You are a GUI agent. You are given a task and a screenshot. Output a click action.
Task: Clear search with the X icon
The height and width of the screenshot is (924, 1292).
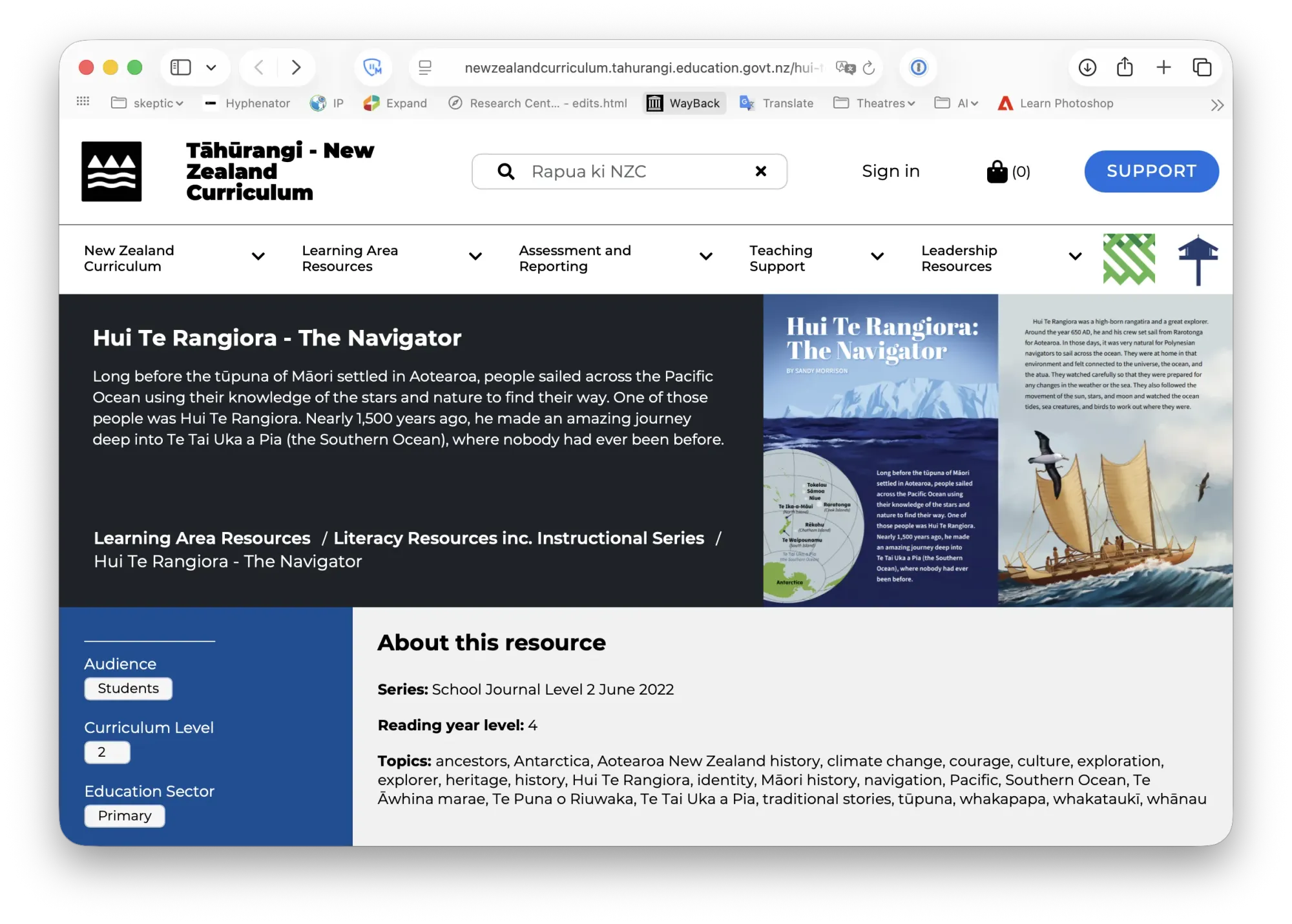(x=761, y=171)
